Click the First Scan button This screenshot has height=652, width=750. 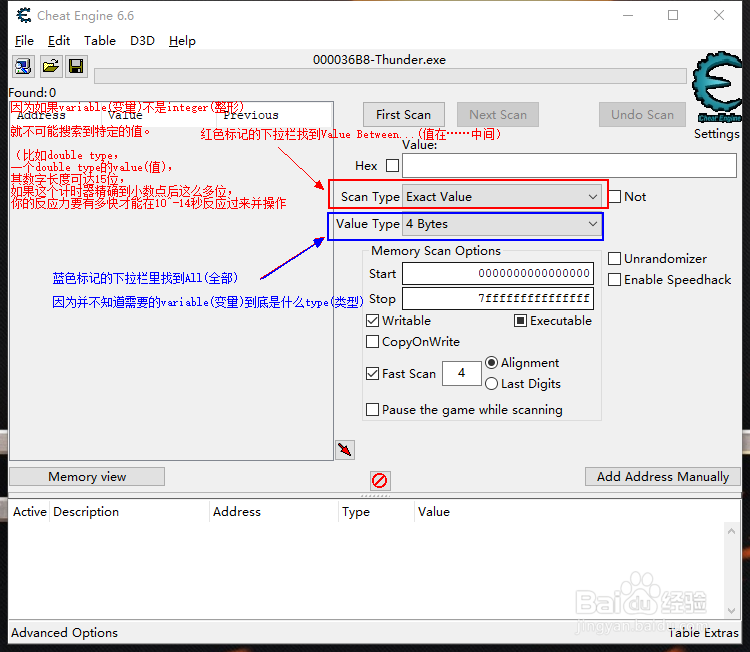pos(404,115)
